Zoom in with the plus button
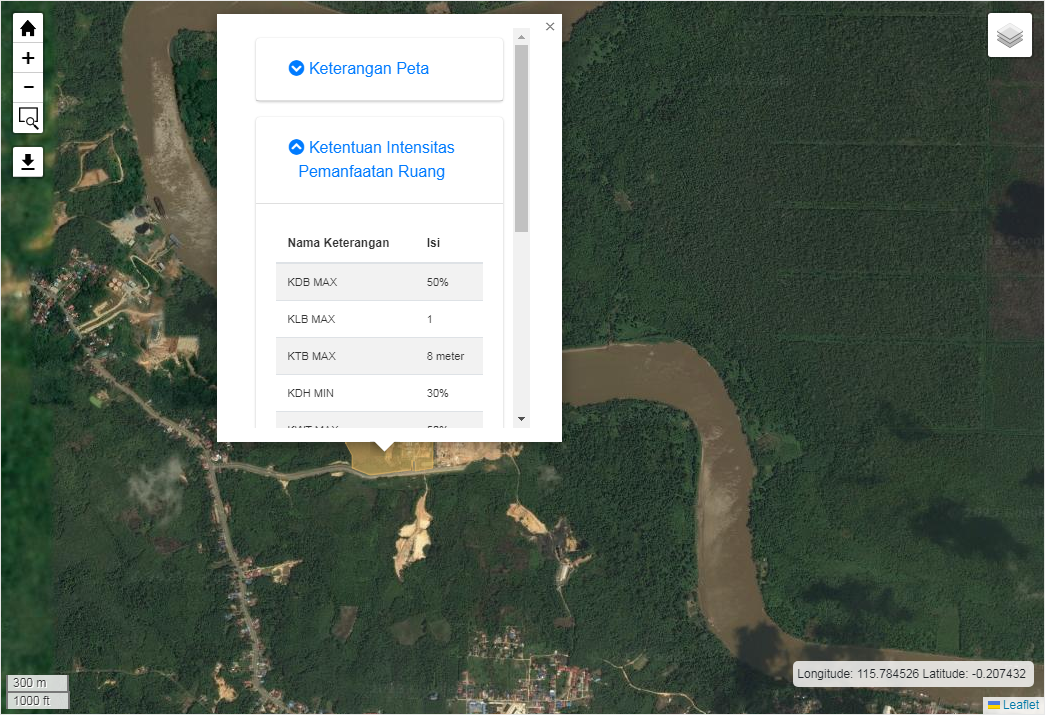This screenshot has width=1045, height=715. click(x=28, y=58)
